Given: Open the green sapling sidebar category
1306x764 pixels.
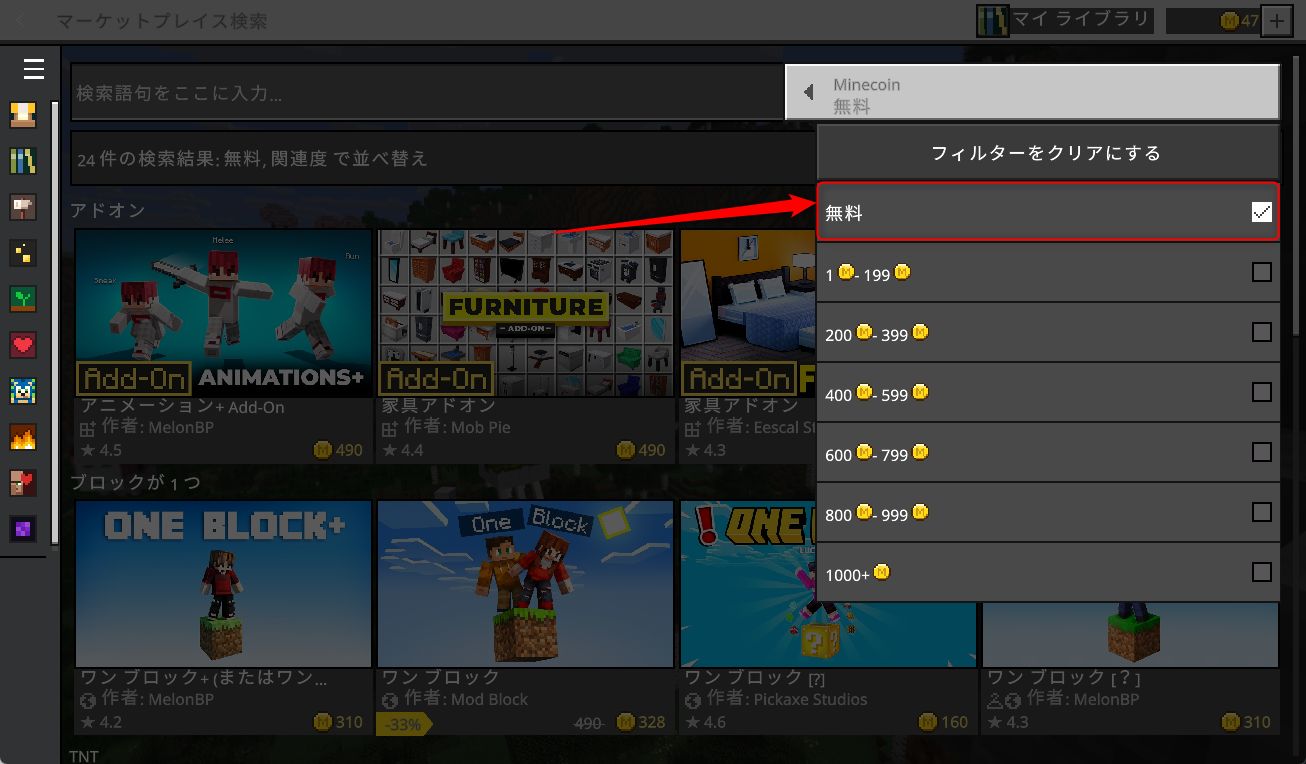Looking at the screenshot, I should pos(23,299).
